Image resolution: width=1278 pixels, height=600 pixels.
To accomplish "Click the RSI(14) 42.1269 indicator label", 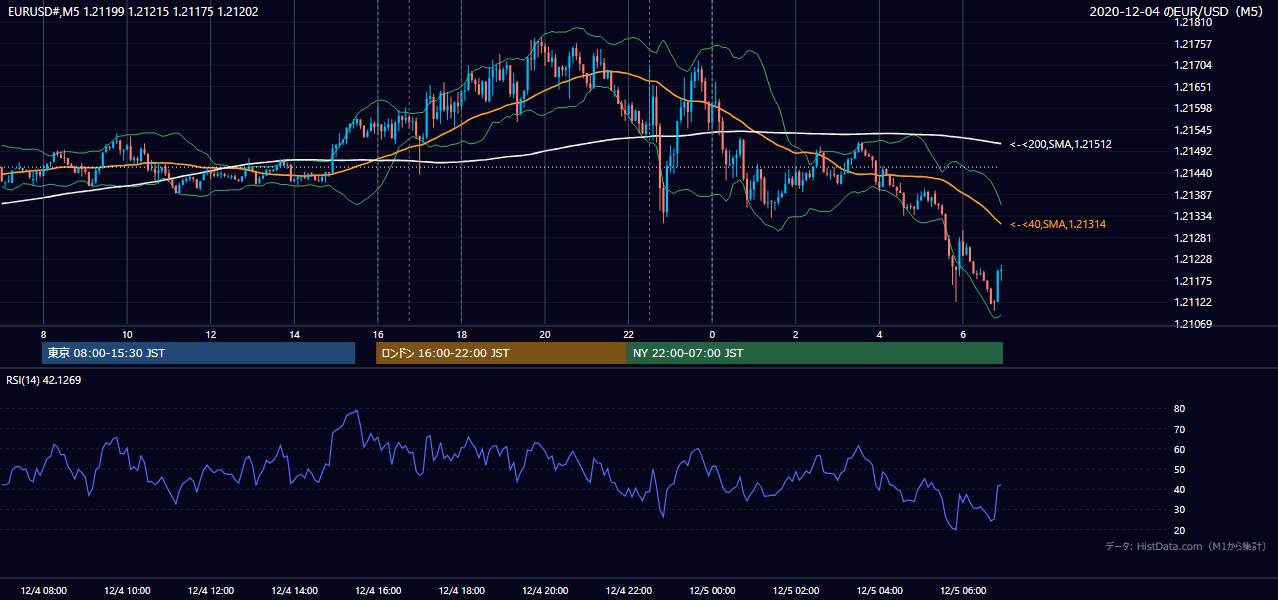I will 44,380.
